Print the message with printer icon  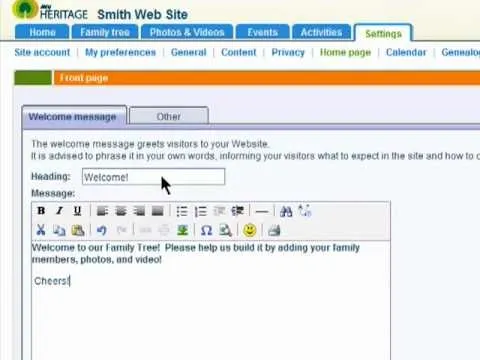274,230
